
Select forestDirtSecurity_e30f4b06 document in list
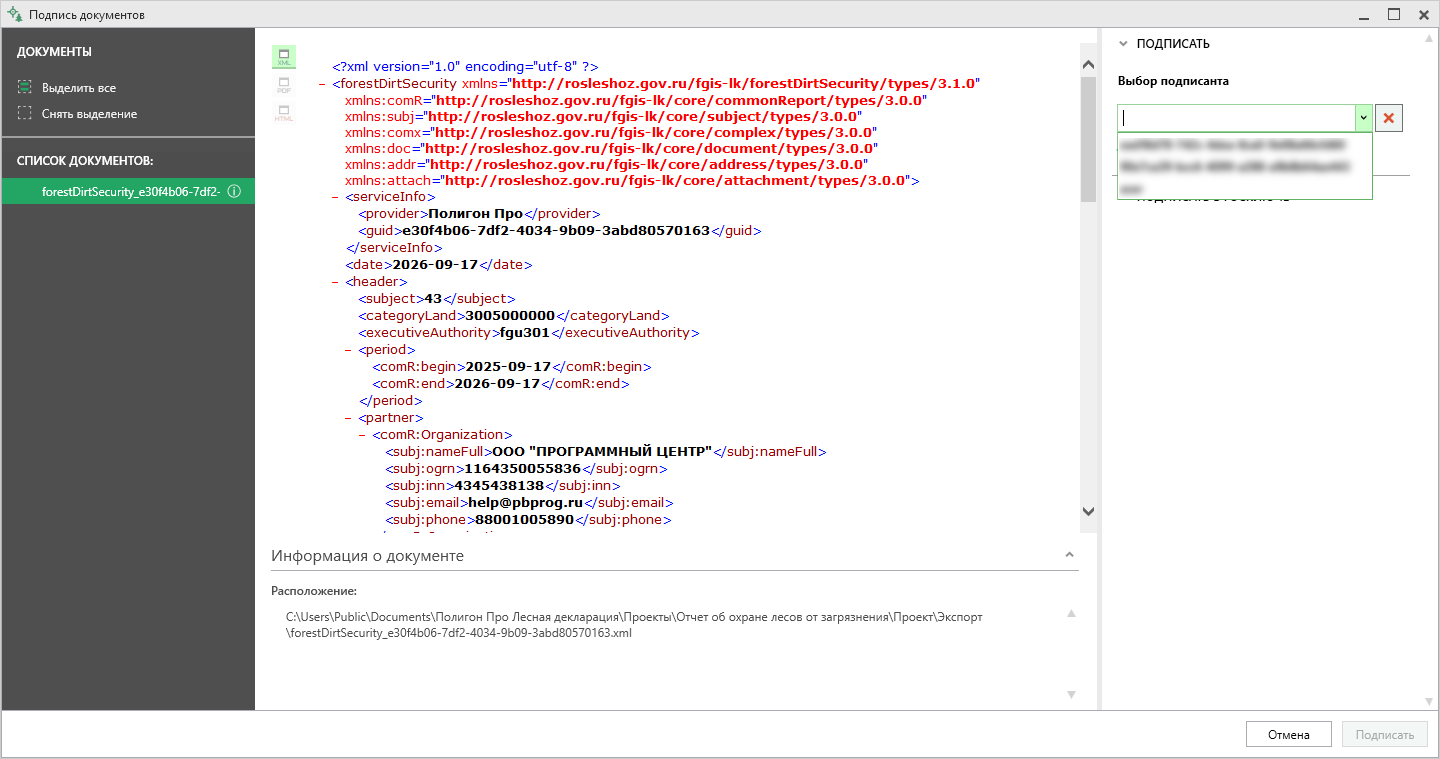128,191
